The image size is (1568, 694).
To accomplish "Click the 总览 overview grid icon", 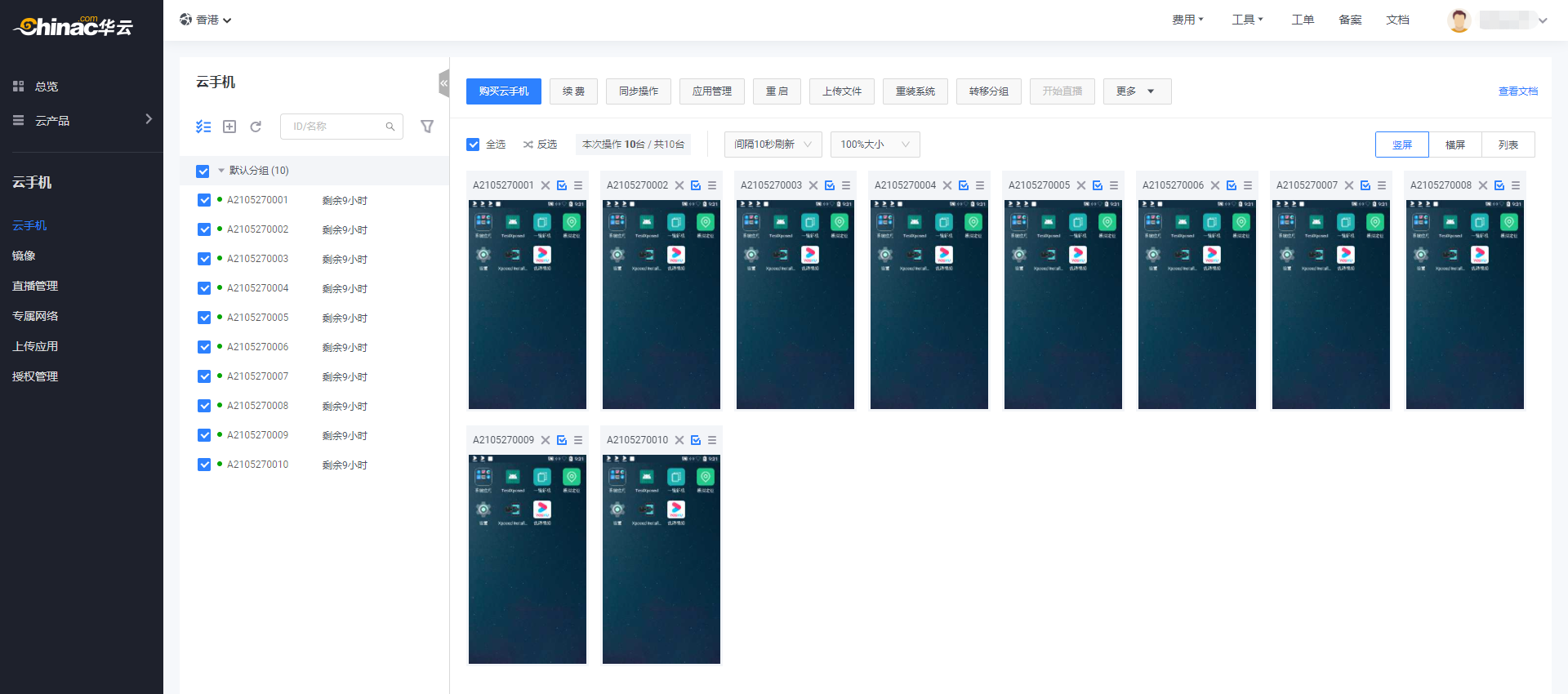I will click(19, 86).
